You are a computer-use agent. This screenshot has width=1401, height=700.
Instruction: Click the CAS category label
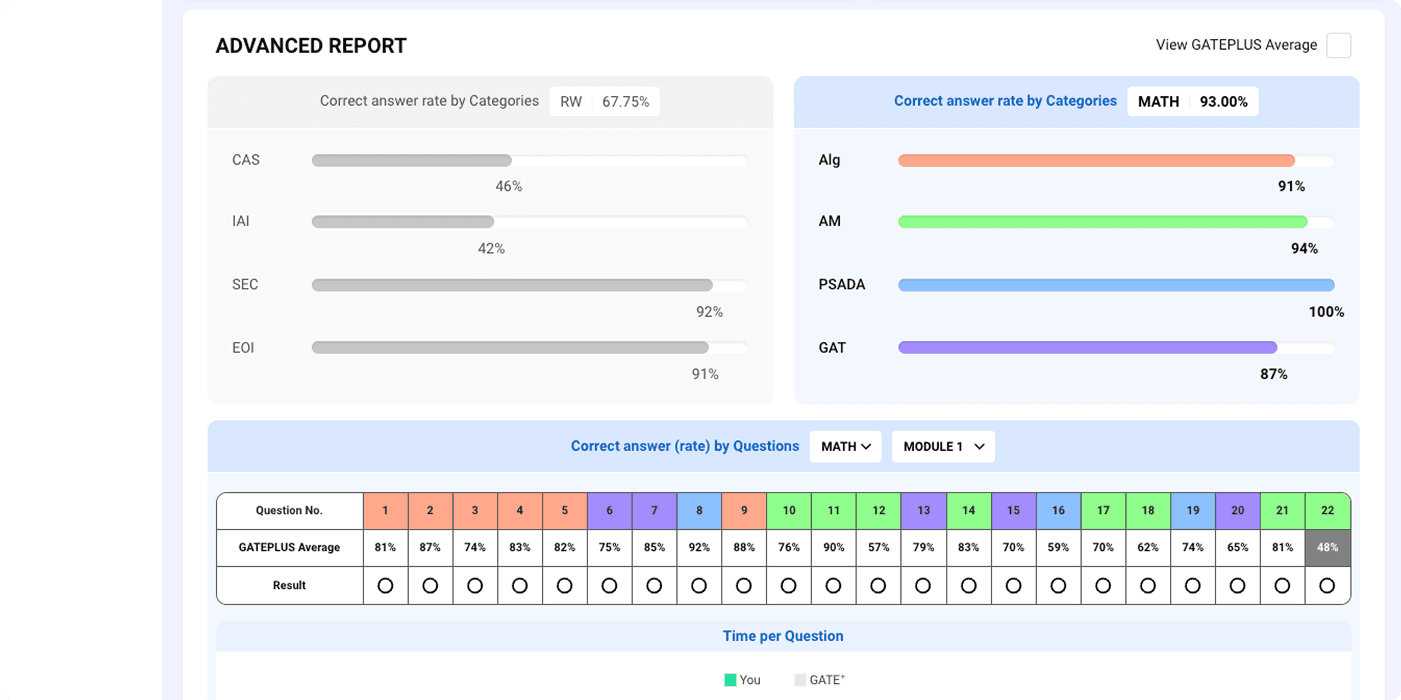(245, 160)
